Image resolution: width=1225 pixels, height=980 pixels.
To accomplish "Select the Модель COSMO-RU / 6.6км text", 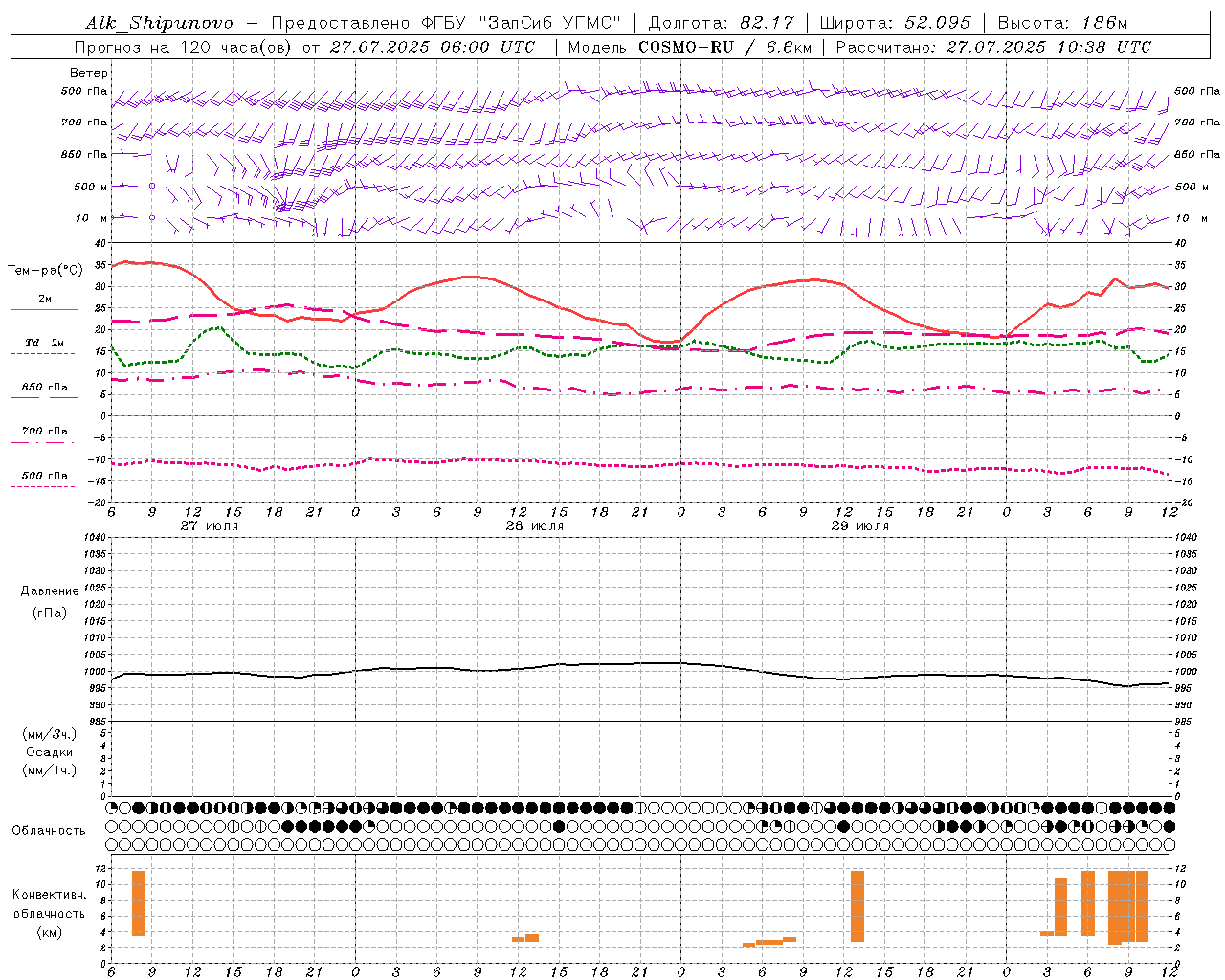I will tap(690, 47).
